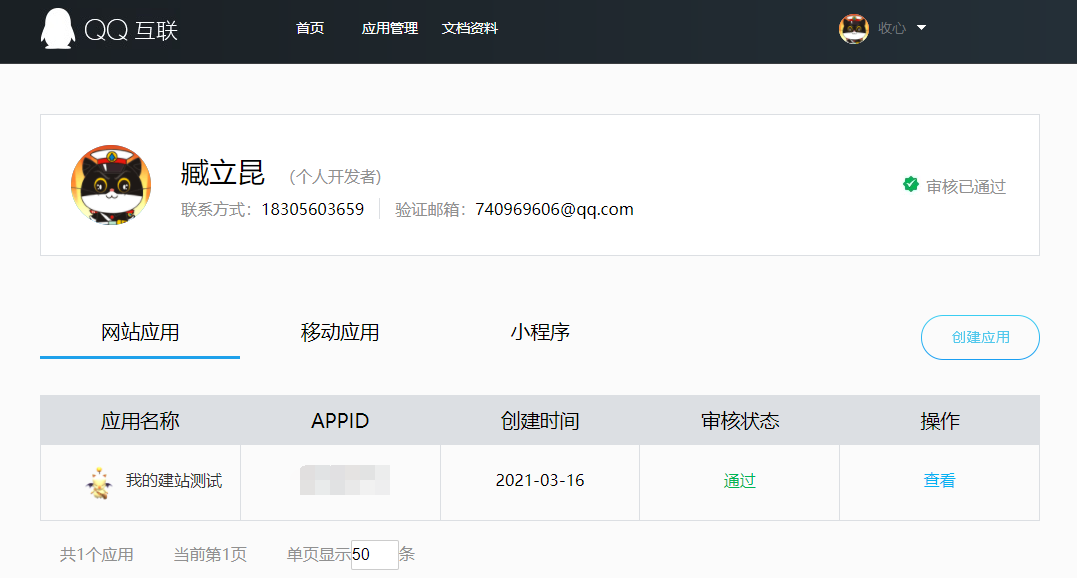Image resolution: width=1077 pixels, height=578 pixels.
Task: Click the large developer profile avatar
Action: [x=111, y=185]
